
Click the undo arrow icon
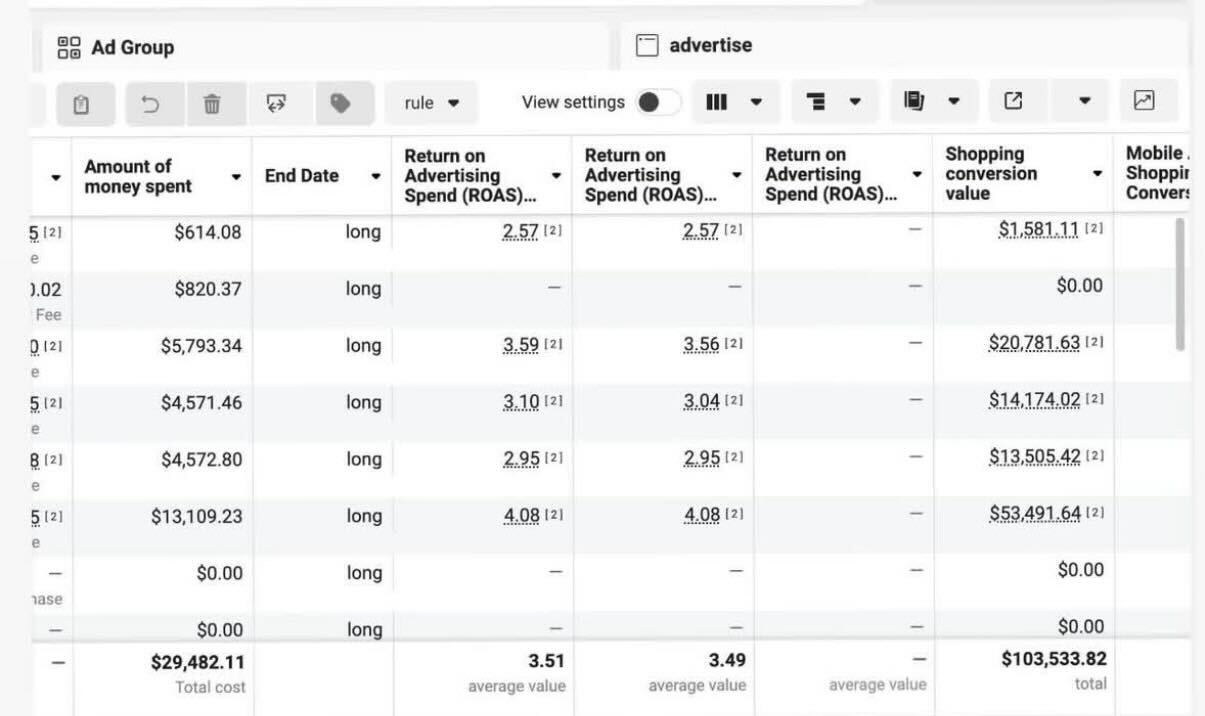151,103
